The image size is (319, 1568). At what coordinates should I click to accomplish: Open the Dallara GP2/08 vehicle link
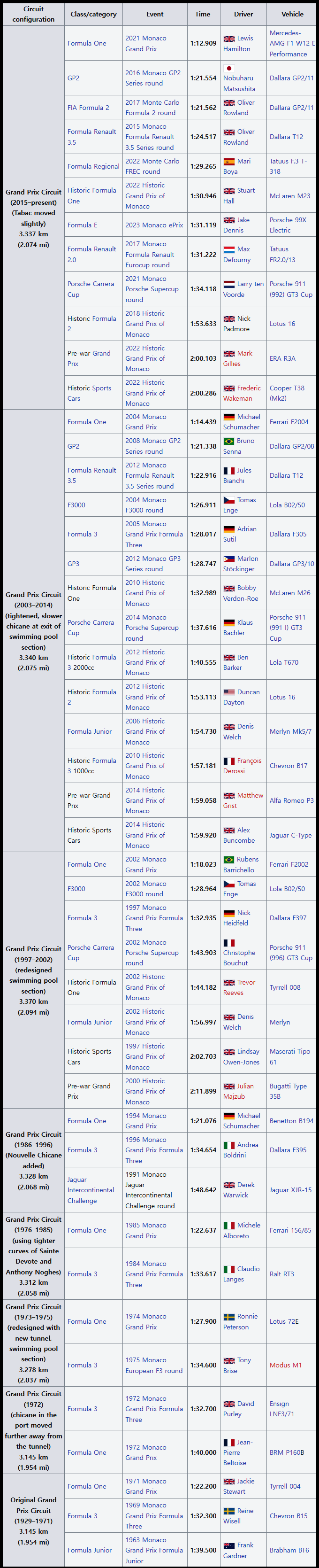292,446
